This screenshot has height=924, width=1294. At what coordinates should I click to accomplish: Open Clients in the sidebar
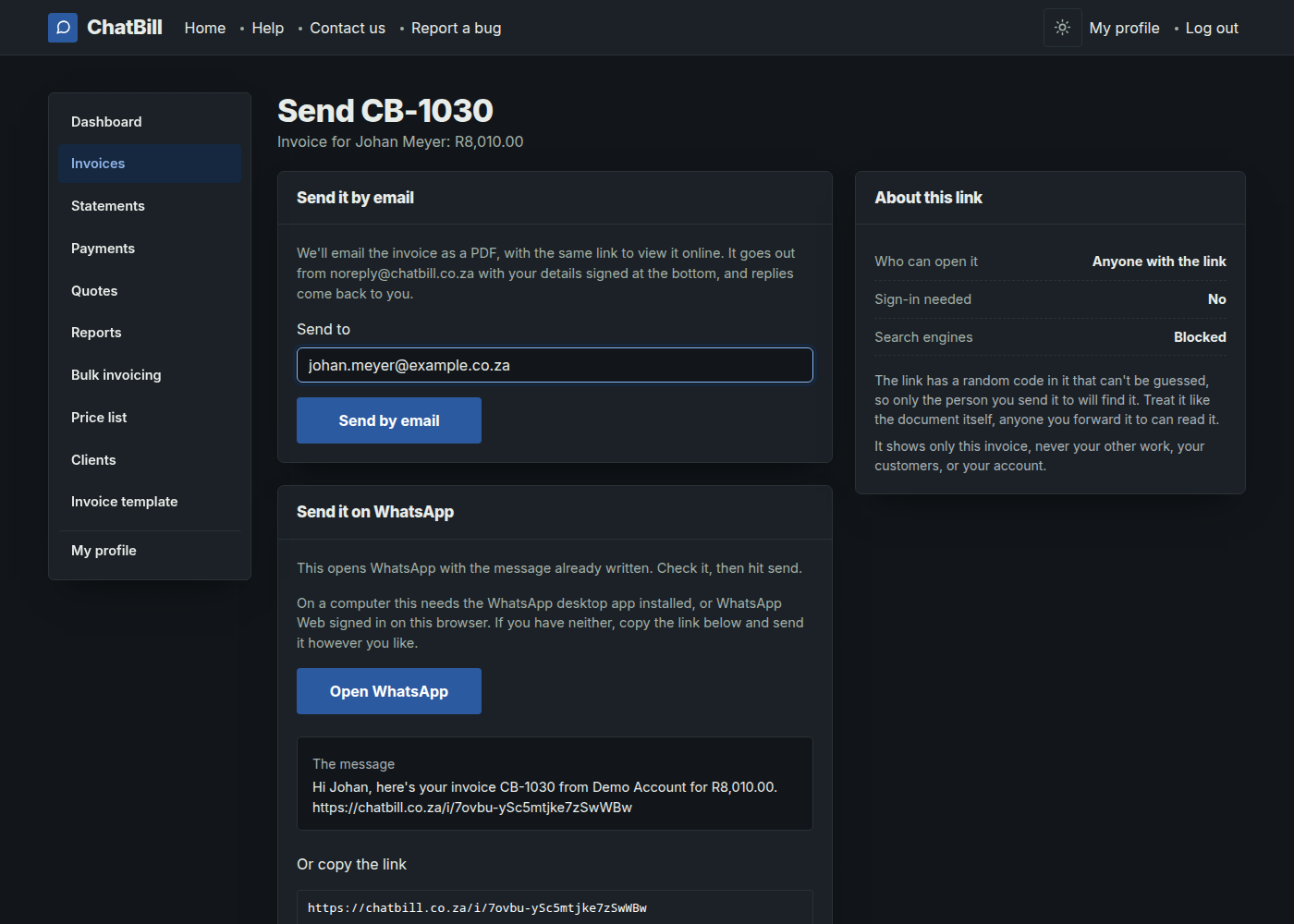pyautogui.click(x=150, y=460)
